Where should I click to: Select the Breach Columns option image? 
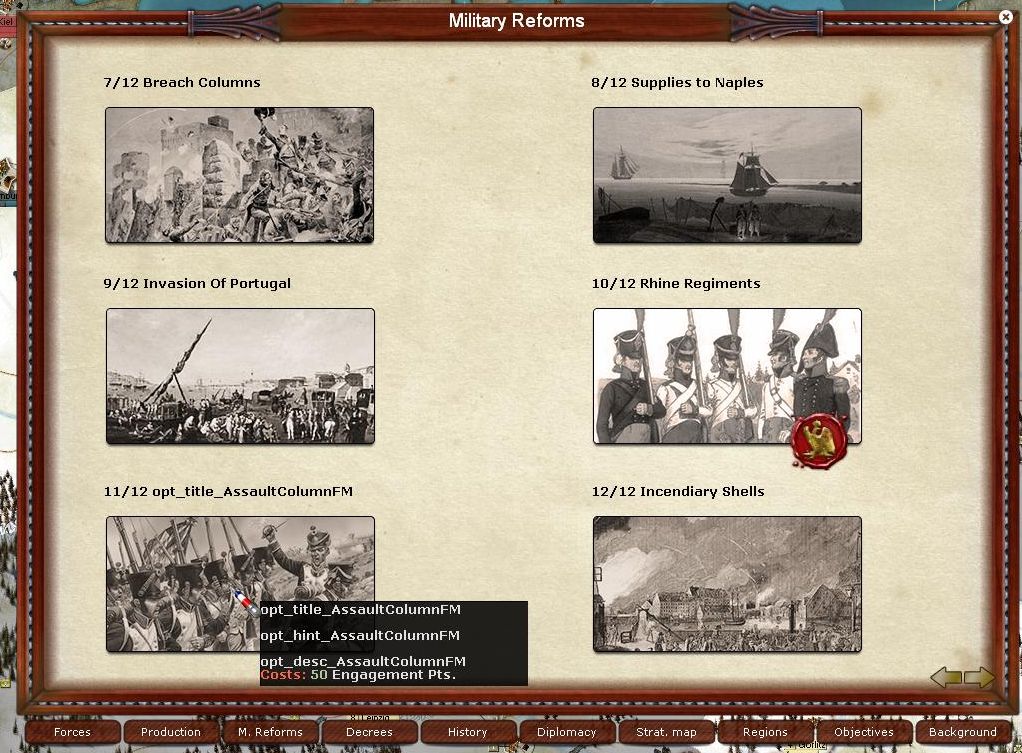239,175
